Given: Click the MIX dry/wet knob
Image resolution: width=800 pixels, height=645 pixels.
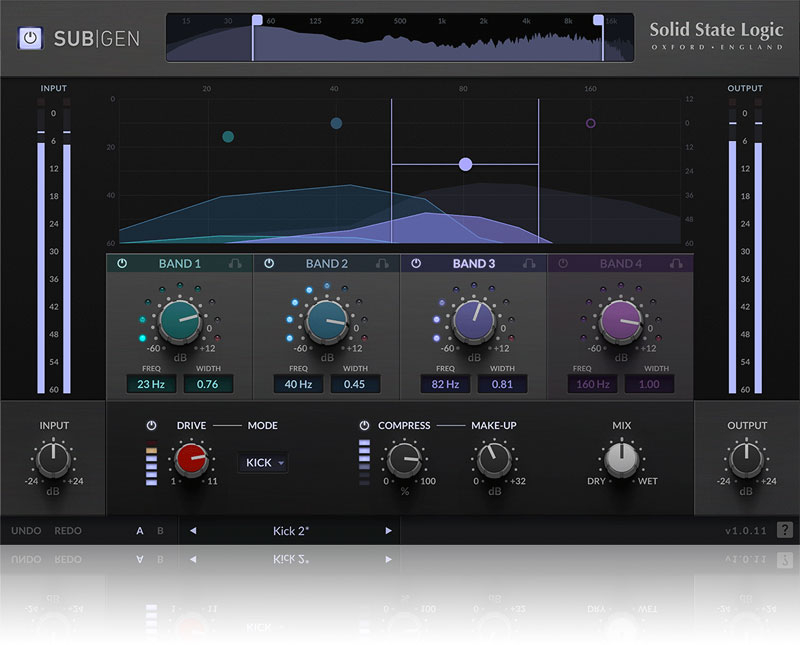Looking at the screenshot, I should coord(621,459).
